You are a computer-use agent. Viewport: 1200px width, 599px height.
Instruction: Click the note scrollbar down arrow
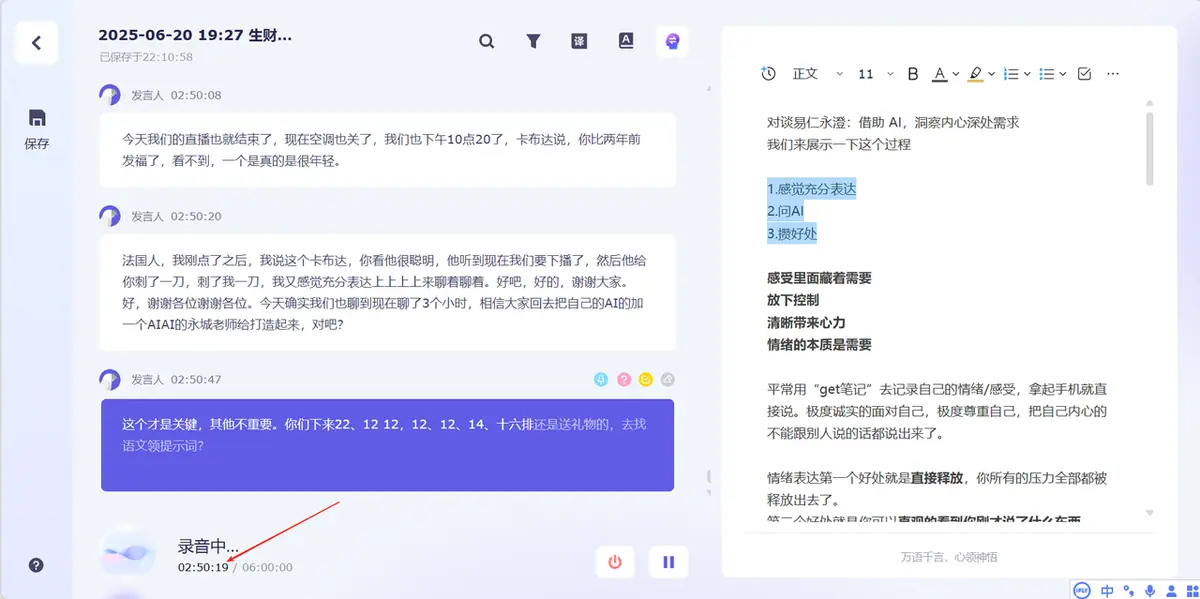(x=1150, y=513)
